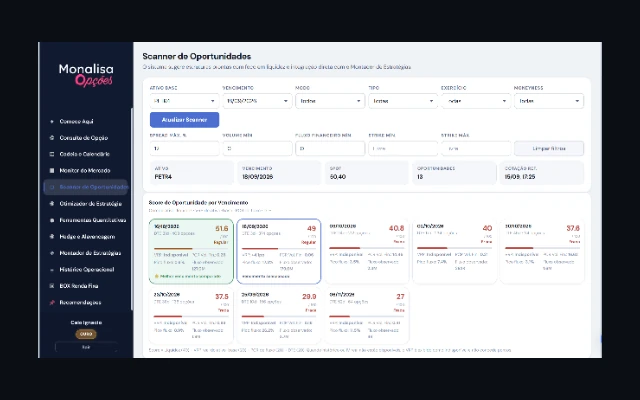Open Histórico Operacional page
Screen dimensions: 640x400
click(x=87, y=269)
